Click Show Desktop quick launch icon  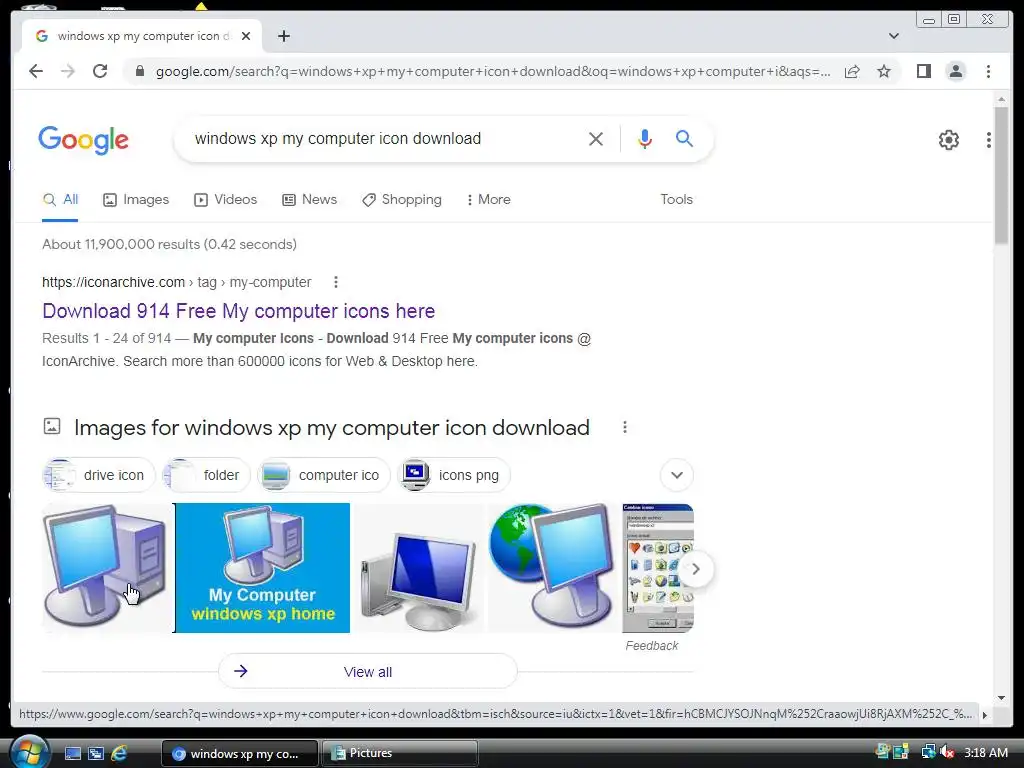72,754
